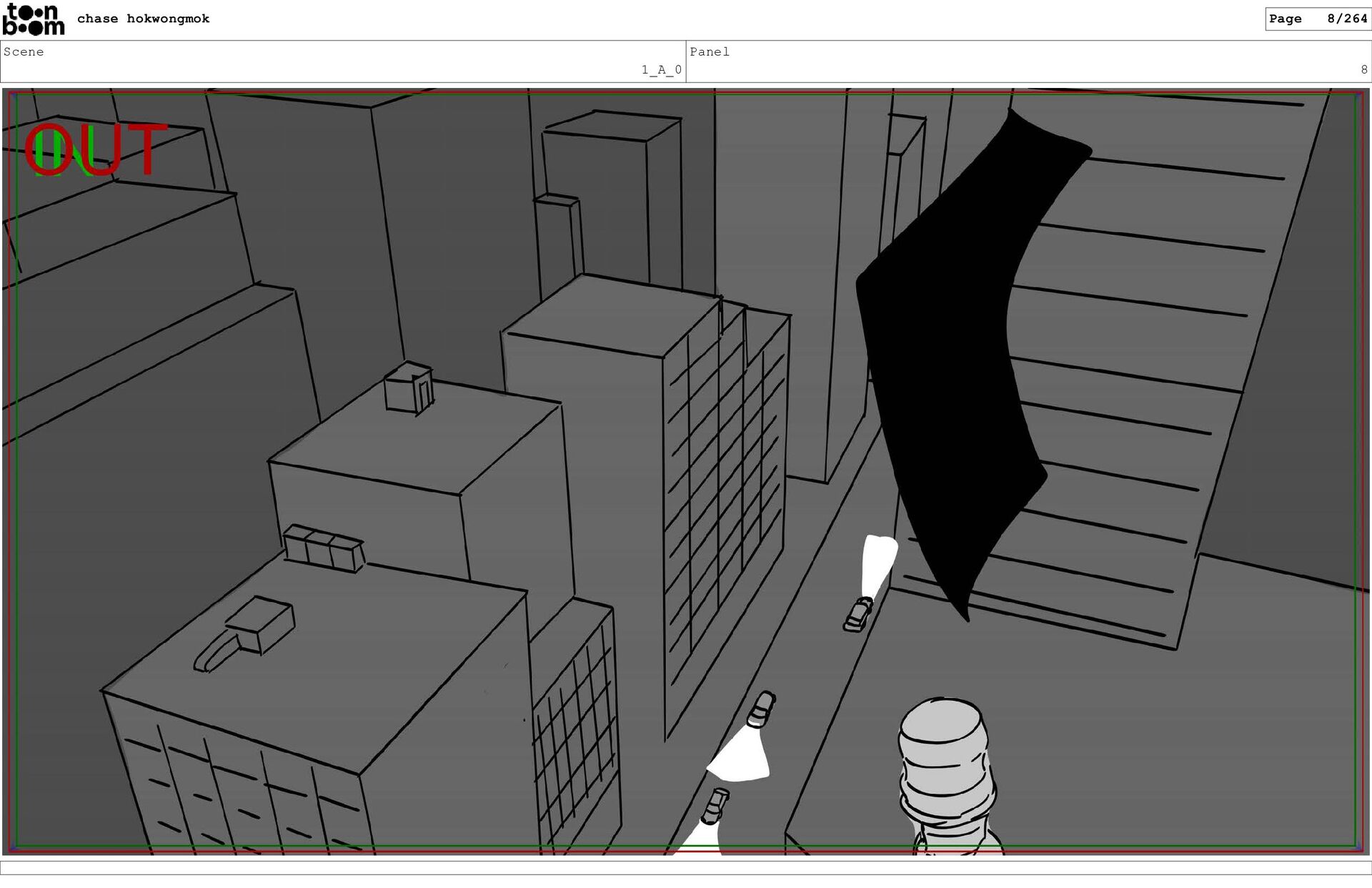
Task: Click the row of rooftop AC units
Action: click(x=324, y=548)
